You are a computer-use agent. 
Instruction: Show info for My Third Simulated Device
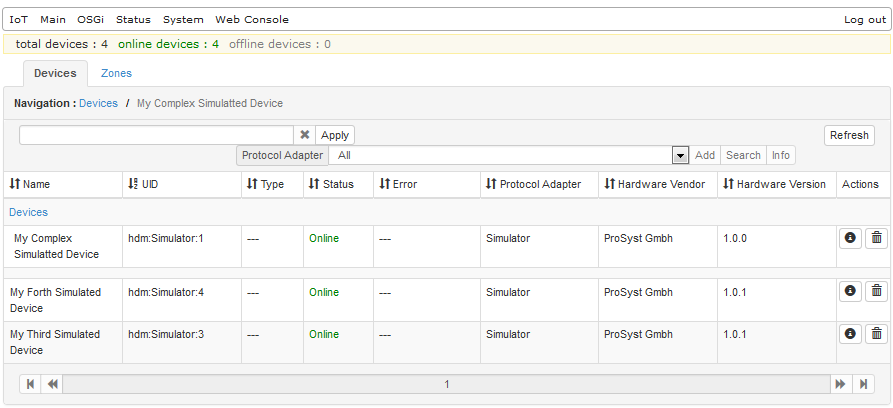point(850,333)
